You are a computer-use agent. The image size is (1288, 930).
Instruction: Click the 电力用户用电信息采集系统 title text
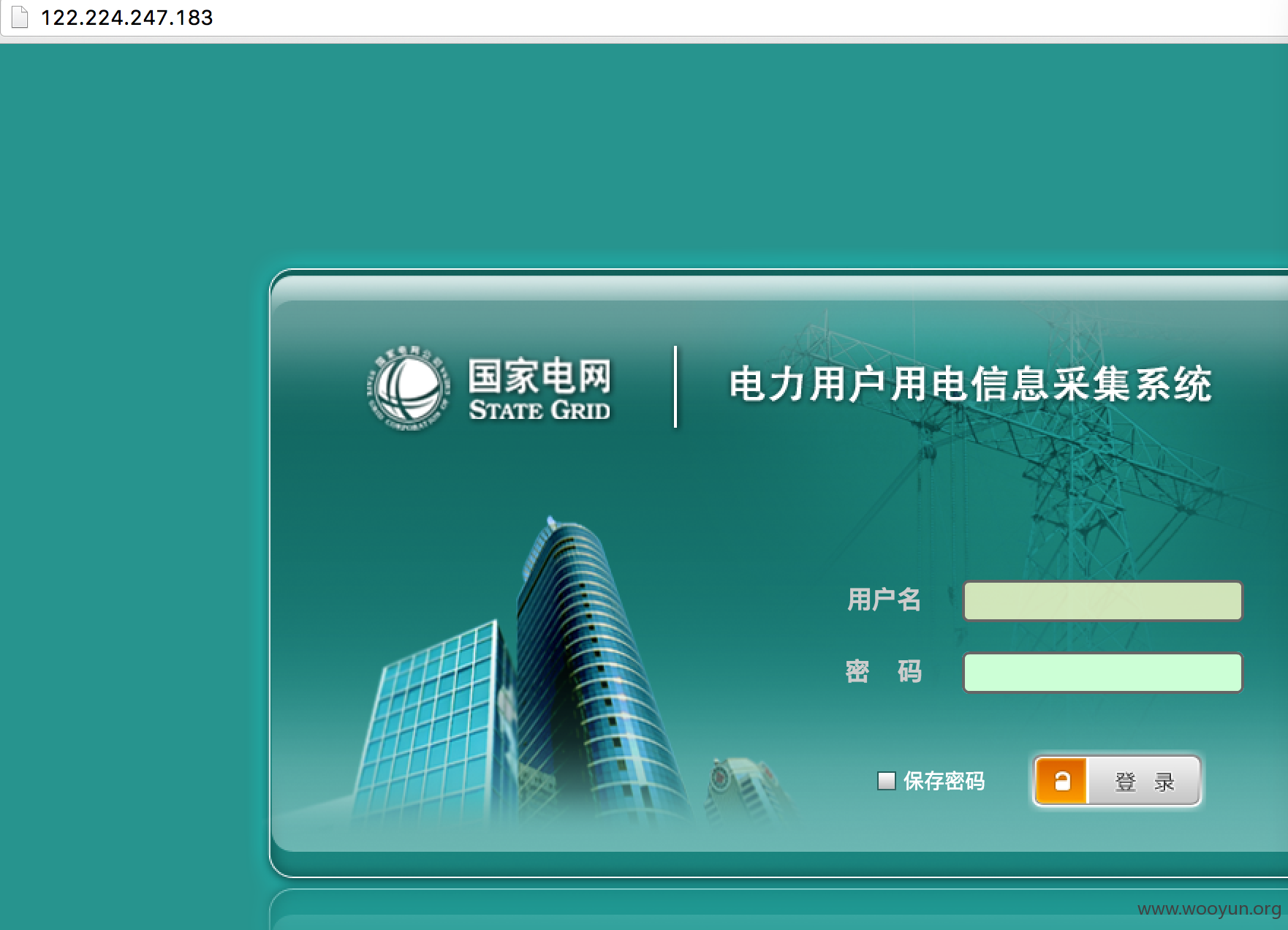(x=970, y=385)
